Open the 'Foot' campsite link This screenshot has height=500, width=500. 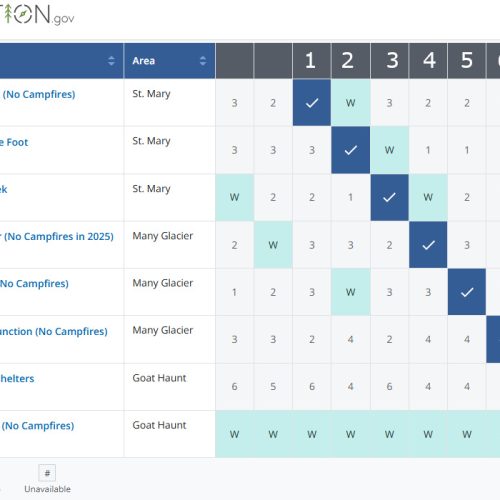click(14, 142)
